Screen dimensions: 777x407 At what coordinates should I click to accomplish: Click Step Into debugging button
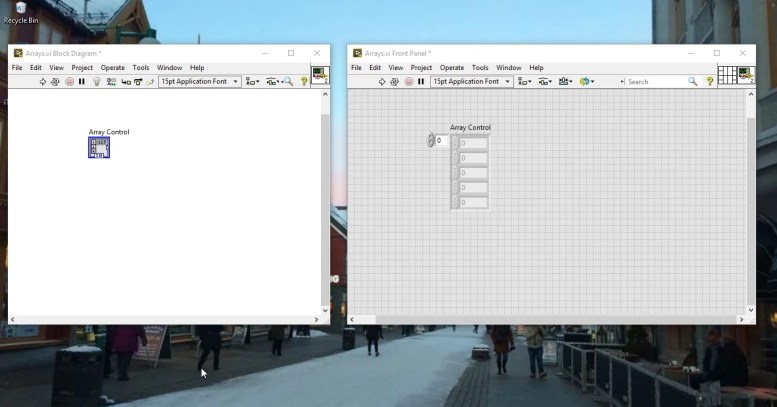pos(126,82)
